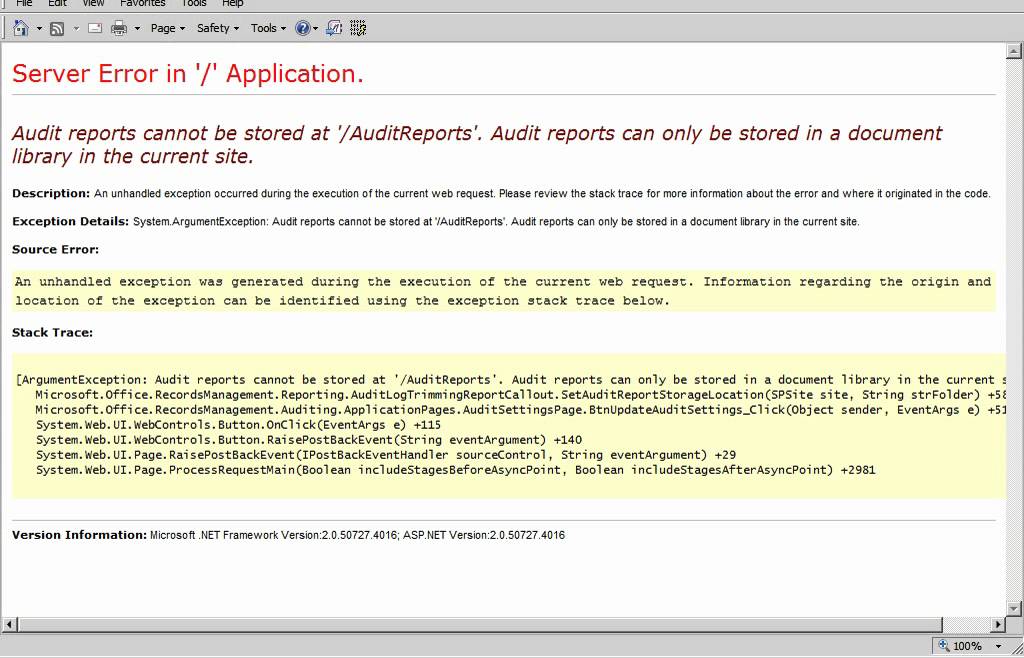The image size is (1024, 658).
Task: Open the Tools menu in menu bar
Action: 194,3
